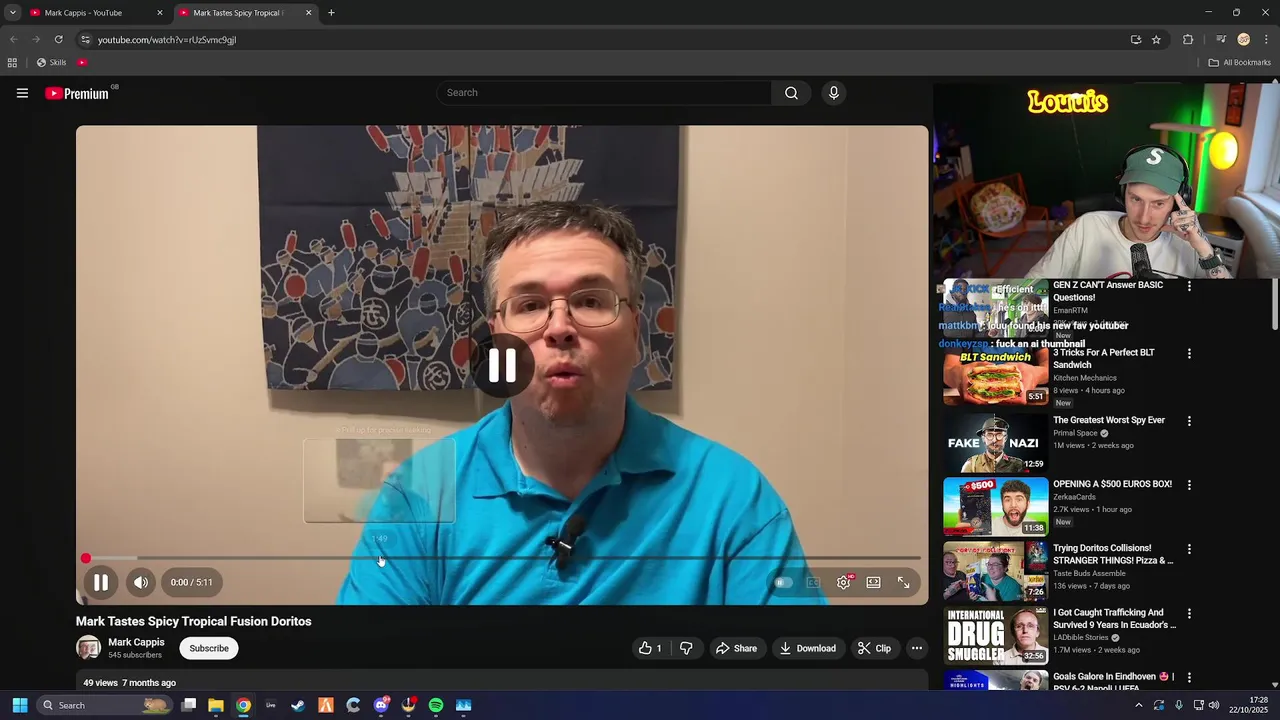Like the video with thumbs up

651,648
